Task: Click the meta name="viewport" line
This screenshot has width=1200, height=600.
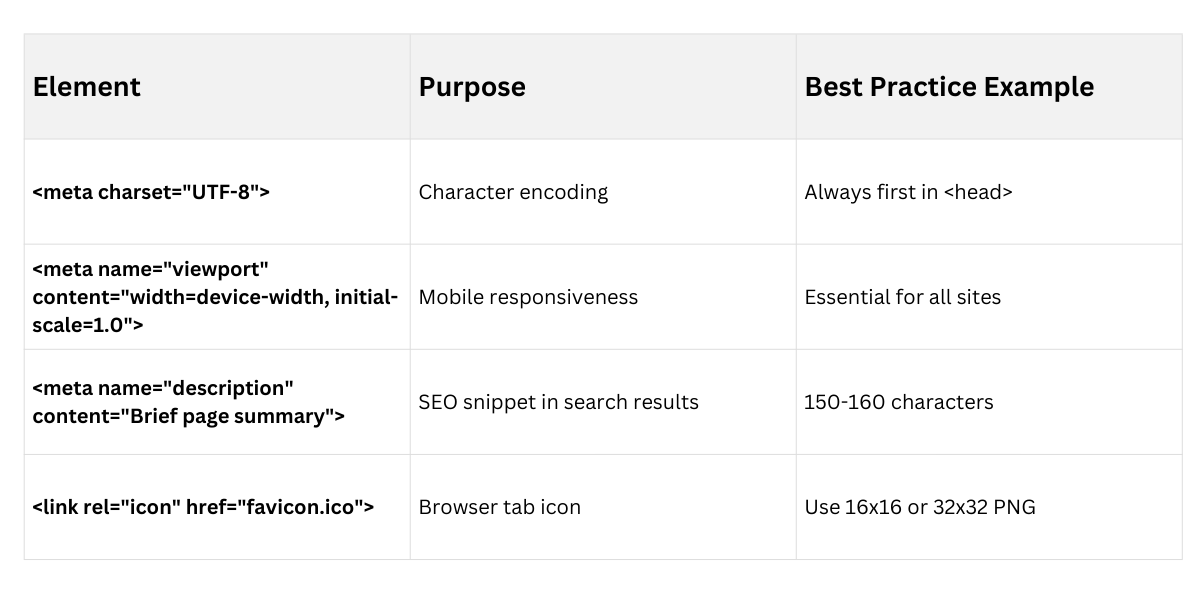Action: (x=151, y=269)
